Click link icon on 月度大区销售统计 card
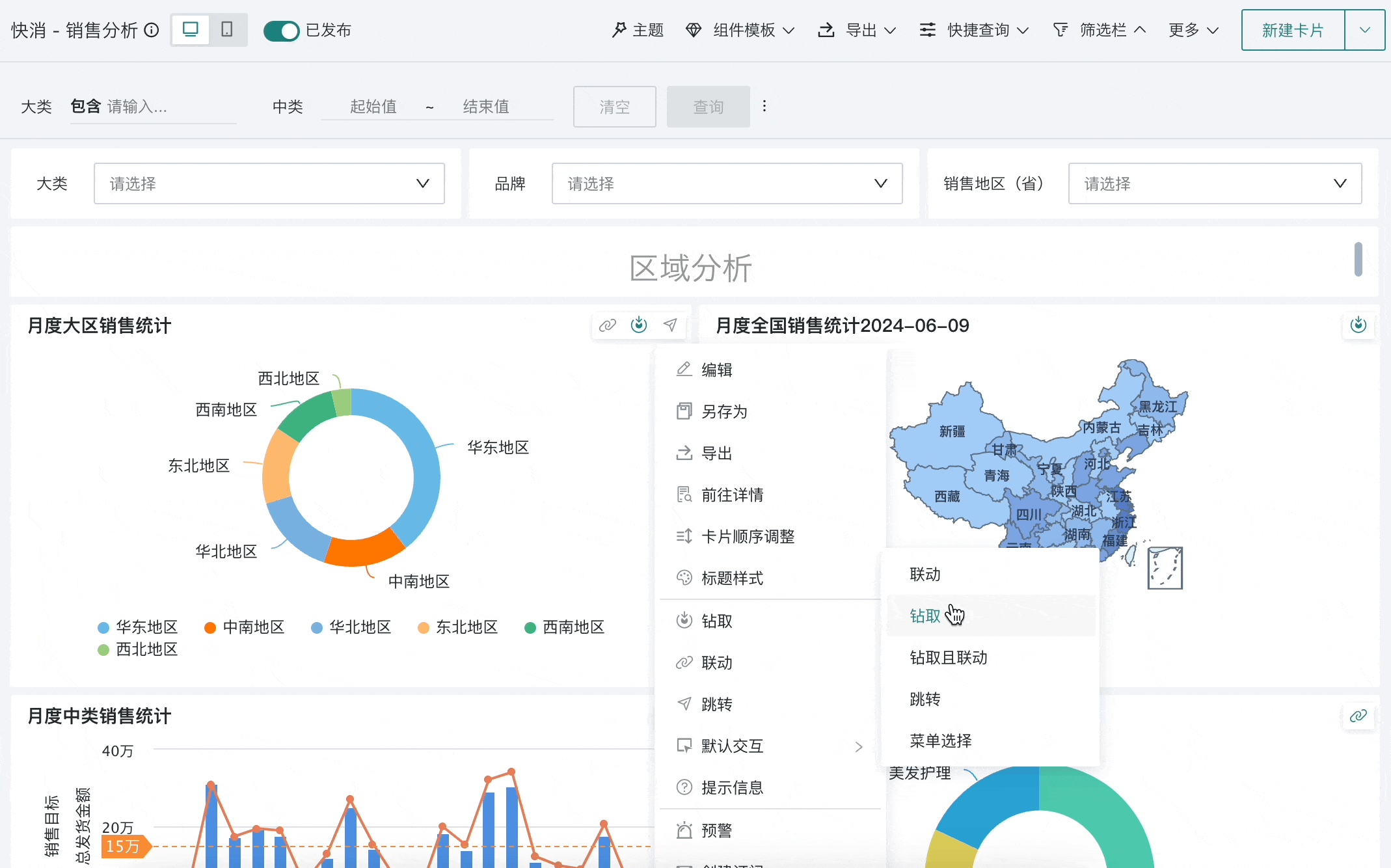This screenshot has width=1391, height=868. (608, 325)
